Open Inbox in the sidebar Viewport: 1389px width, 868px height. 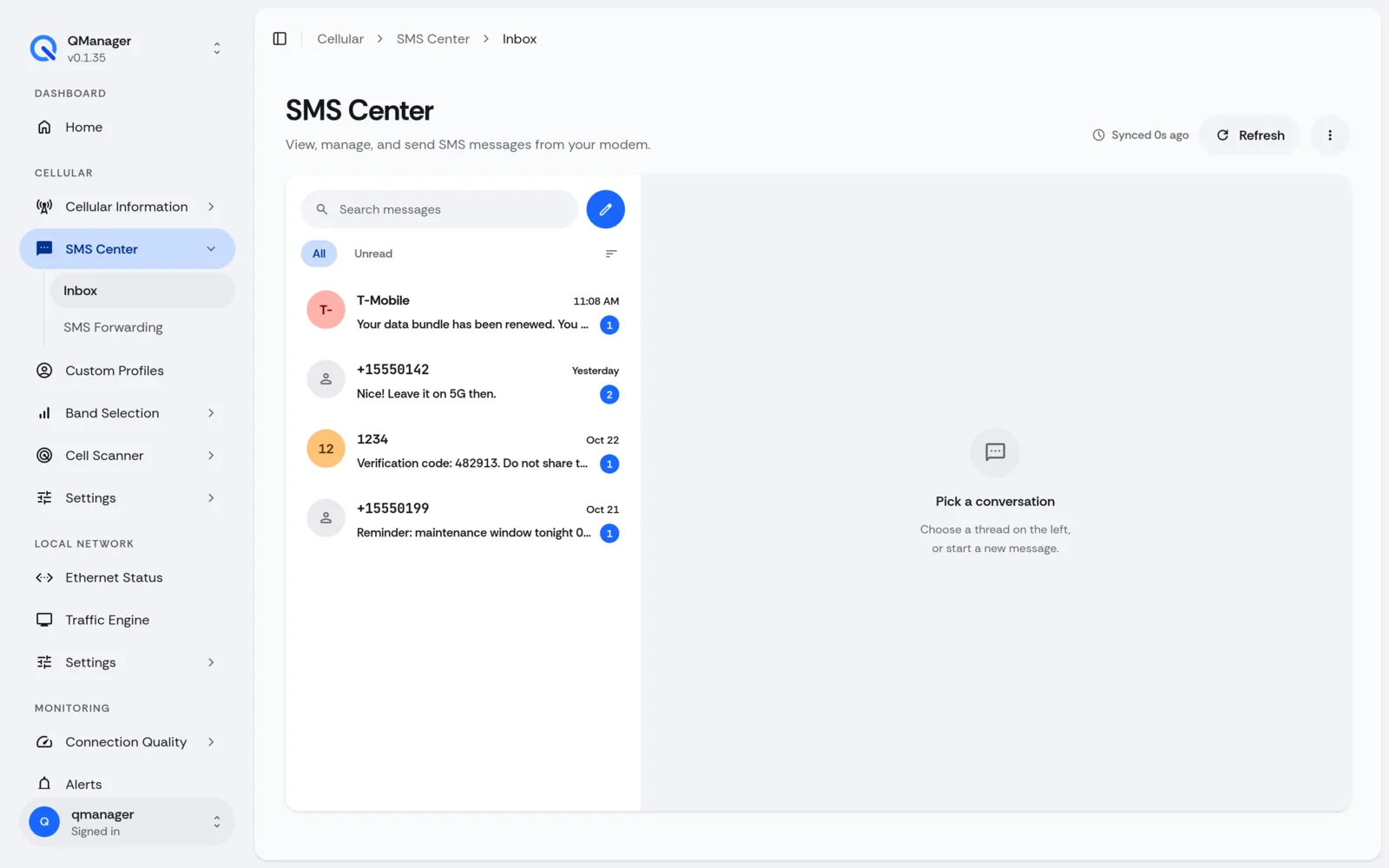click(142, 291)
